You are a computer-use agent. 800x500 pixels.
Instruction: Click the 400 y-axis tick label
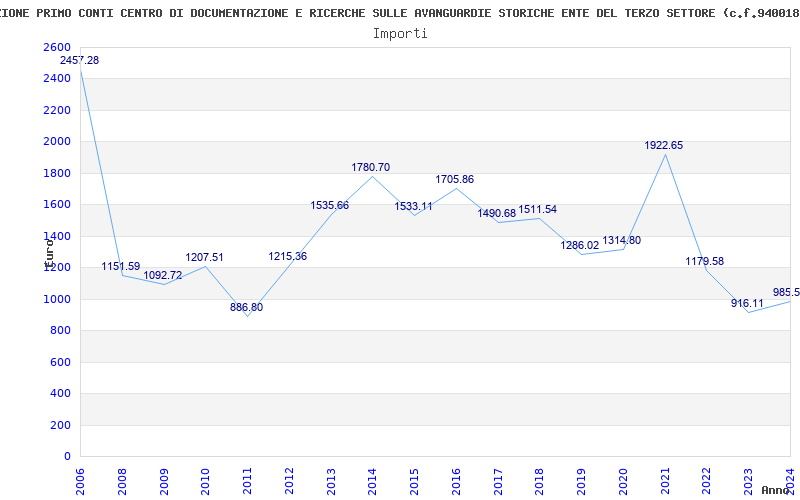pos(61,394)
